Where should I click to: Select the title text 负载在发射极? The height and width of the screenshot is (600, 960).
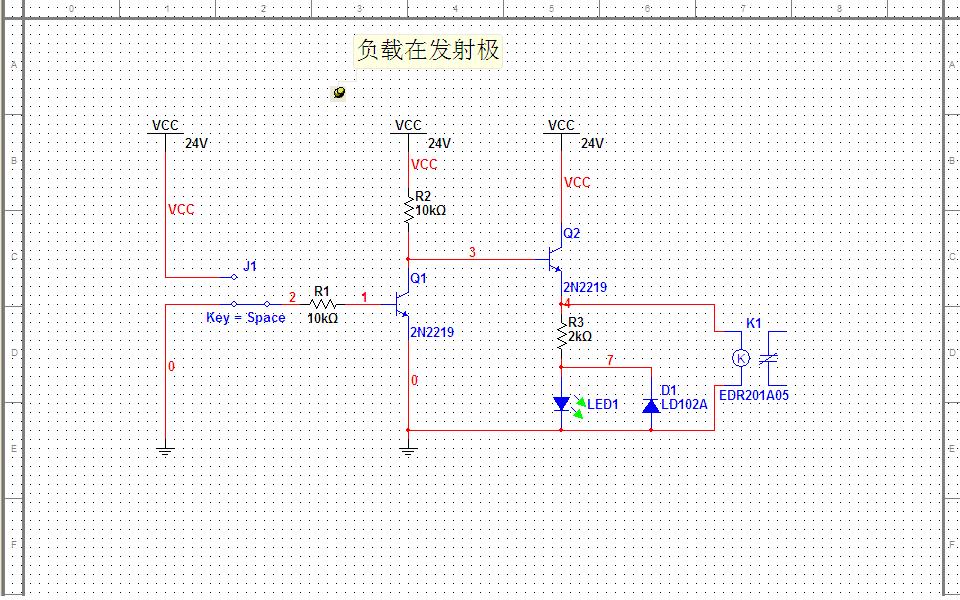[428, 50]
